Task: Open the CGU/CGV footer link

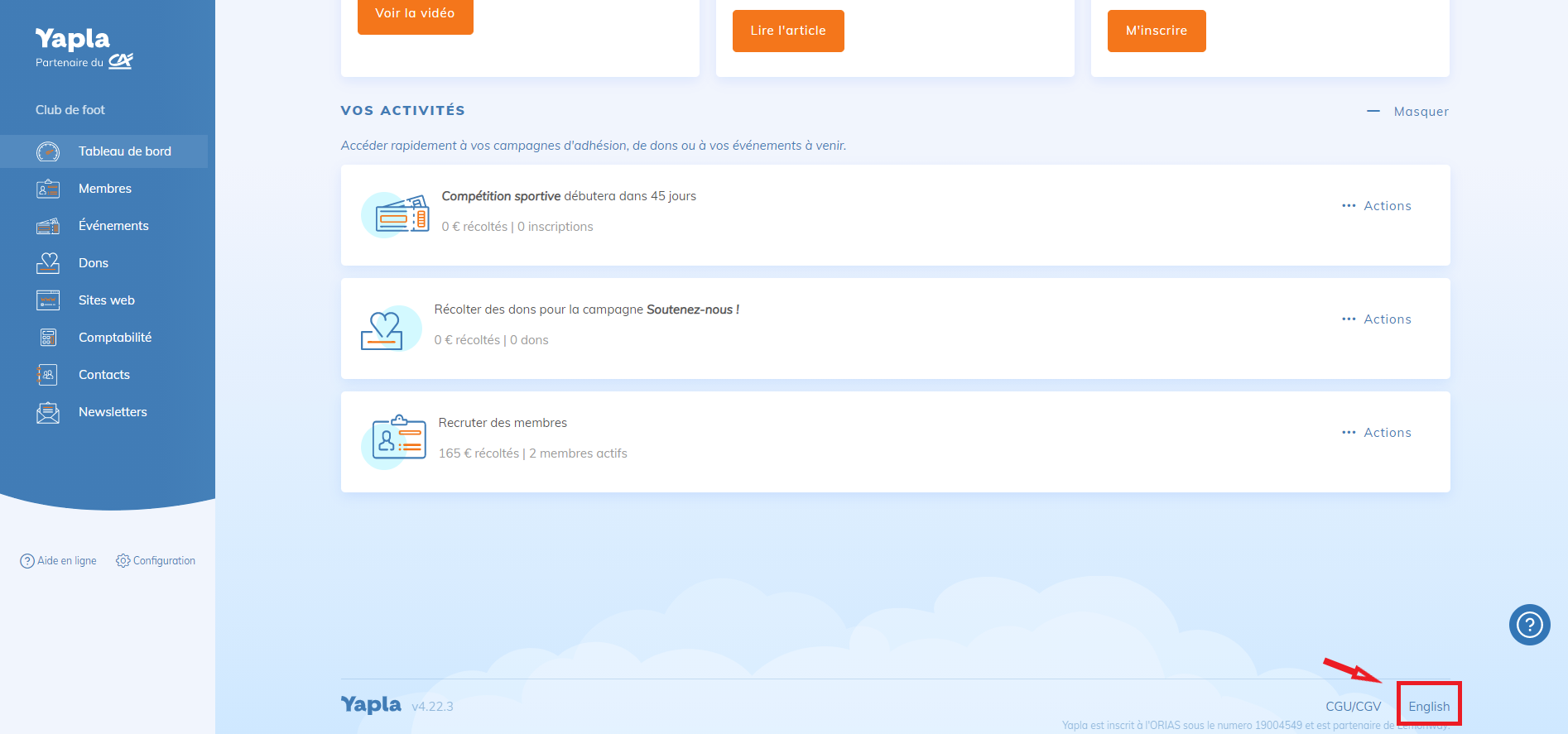Action: tap(1353, 706)
